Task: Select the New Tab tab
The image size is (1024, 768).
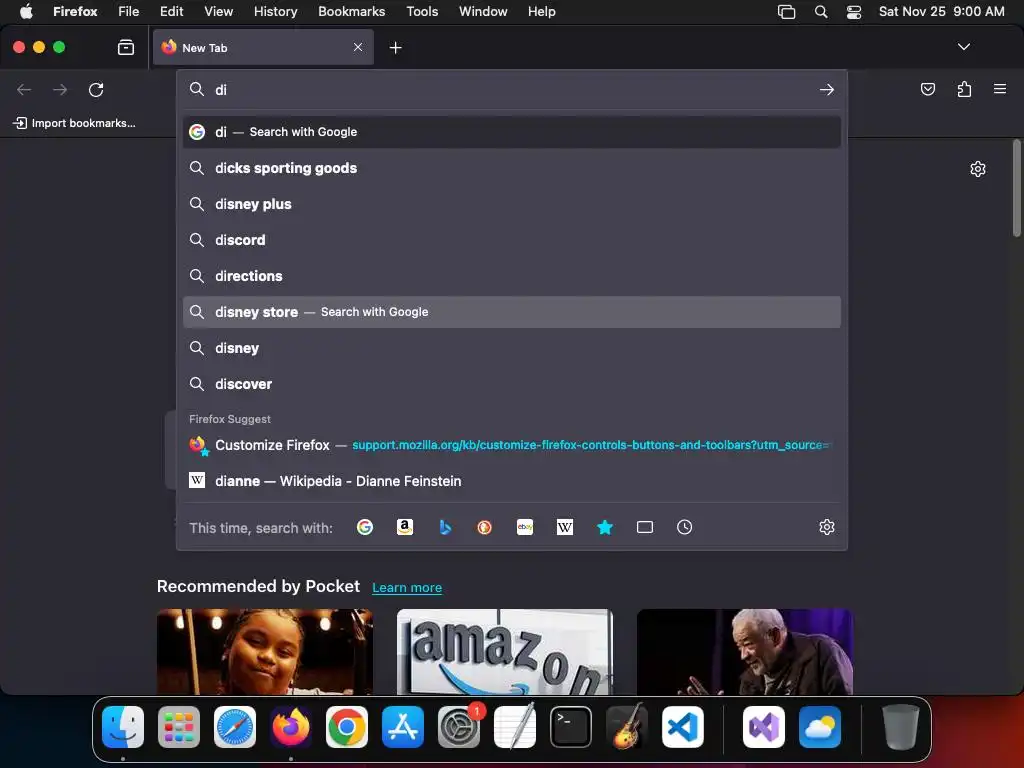Action: (263, 47)
